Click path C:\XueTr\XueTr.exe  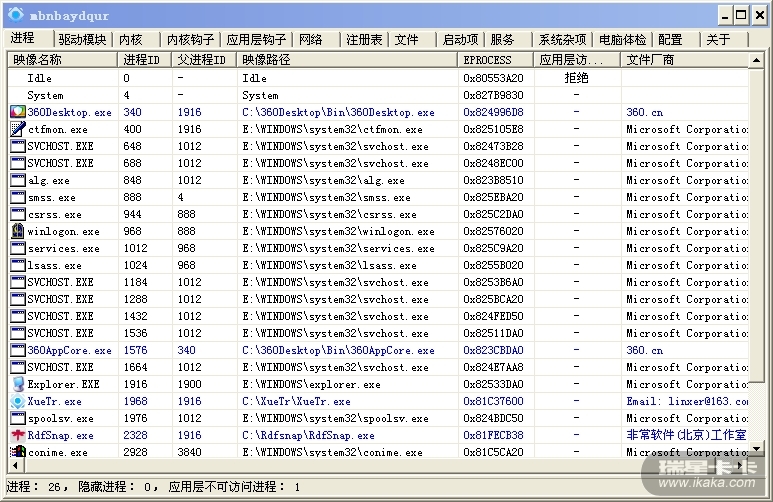tap(296, 401)
